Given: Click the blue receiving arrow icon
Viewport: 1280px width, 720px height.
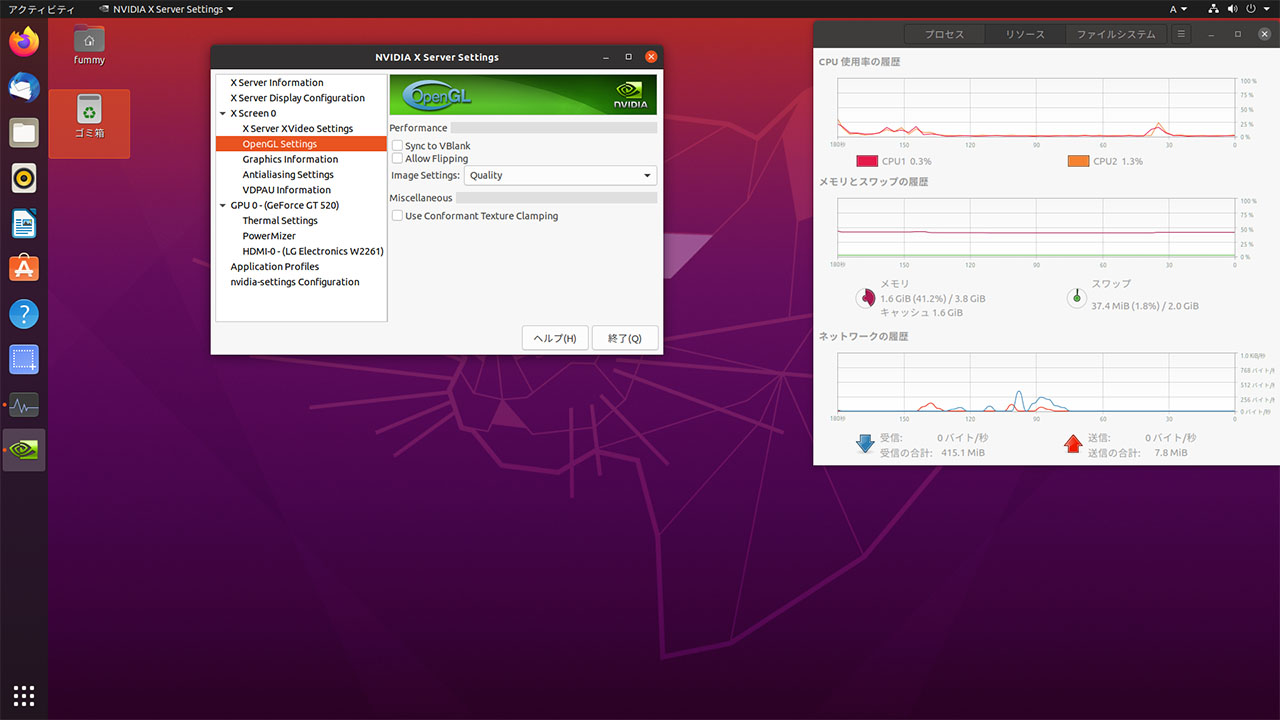Looking at the screenshot, I should tap(865, 444).
